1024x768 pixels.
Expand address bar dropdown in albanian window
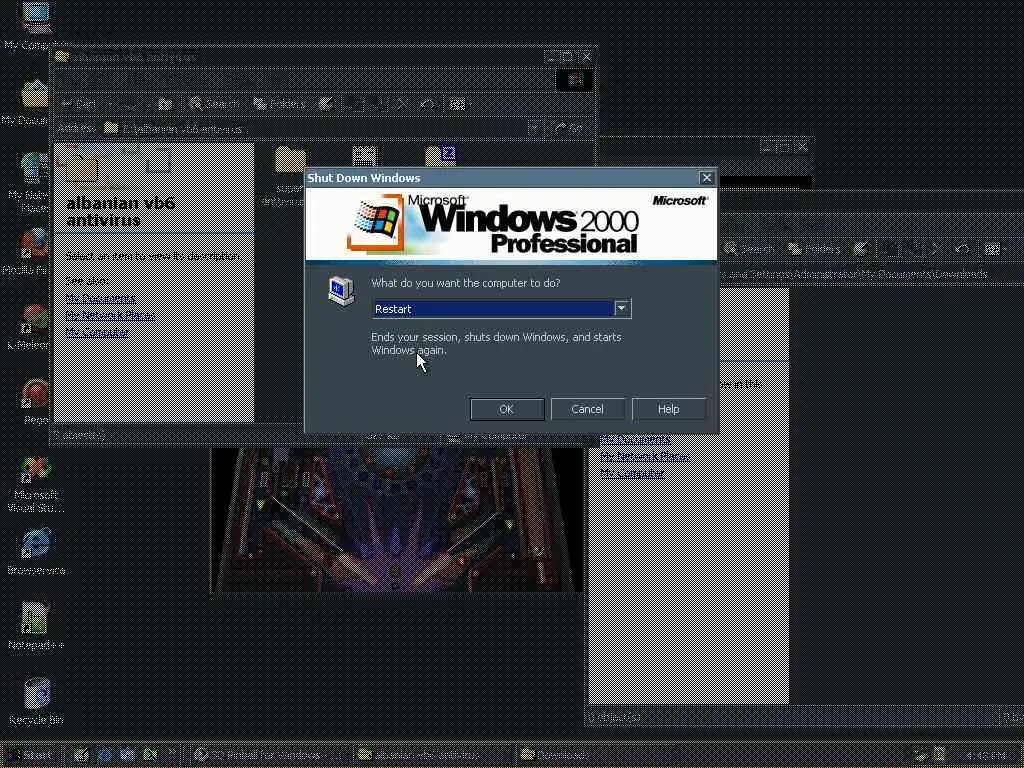pyautogui.click(x=534, y=128)
